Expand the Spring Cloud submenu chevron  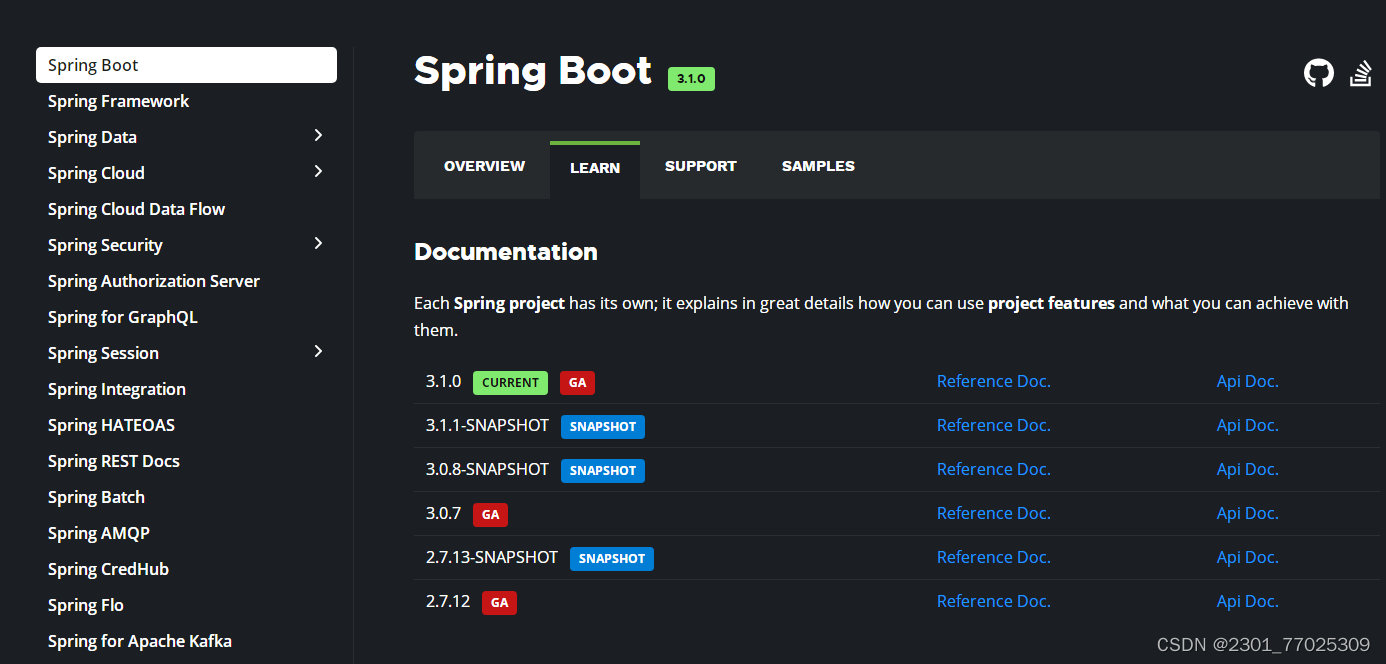(x=318, y=171)
